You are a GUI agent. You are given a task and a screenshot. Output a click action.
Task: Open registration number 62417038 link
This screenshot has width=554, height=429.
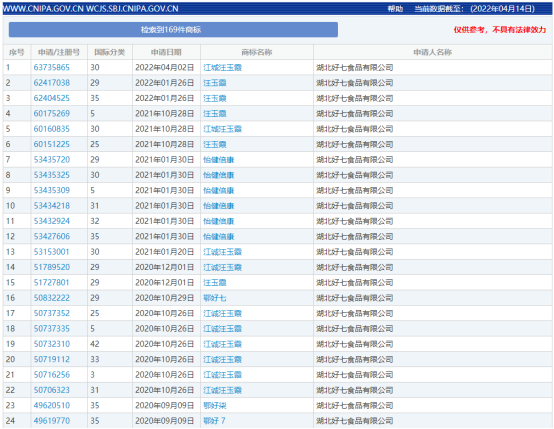pos(52,83)
